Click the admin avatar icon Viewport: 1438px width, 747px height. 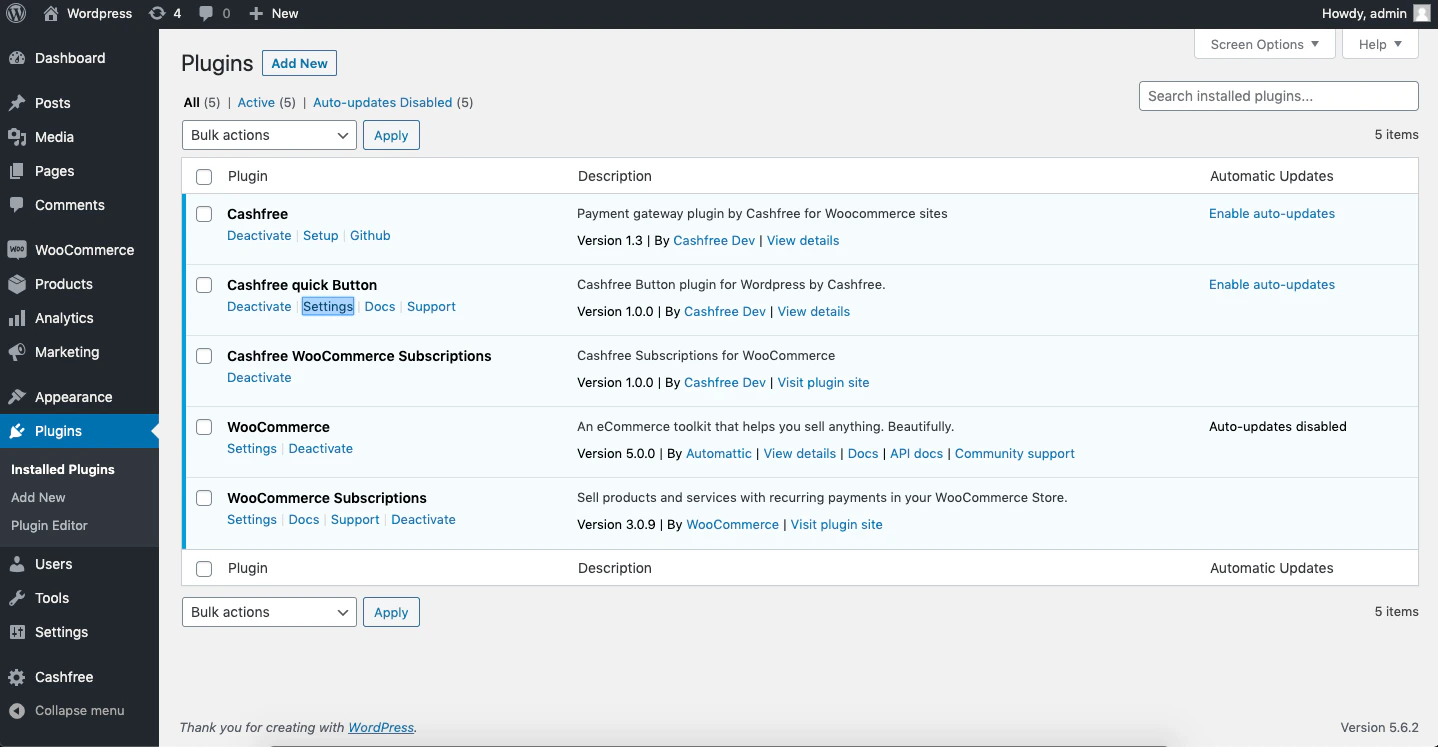[x=1421, y=14]
